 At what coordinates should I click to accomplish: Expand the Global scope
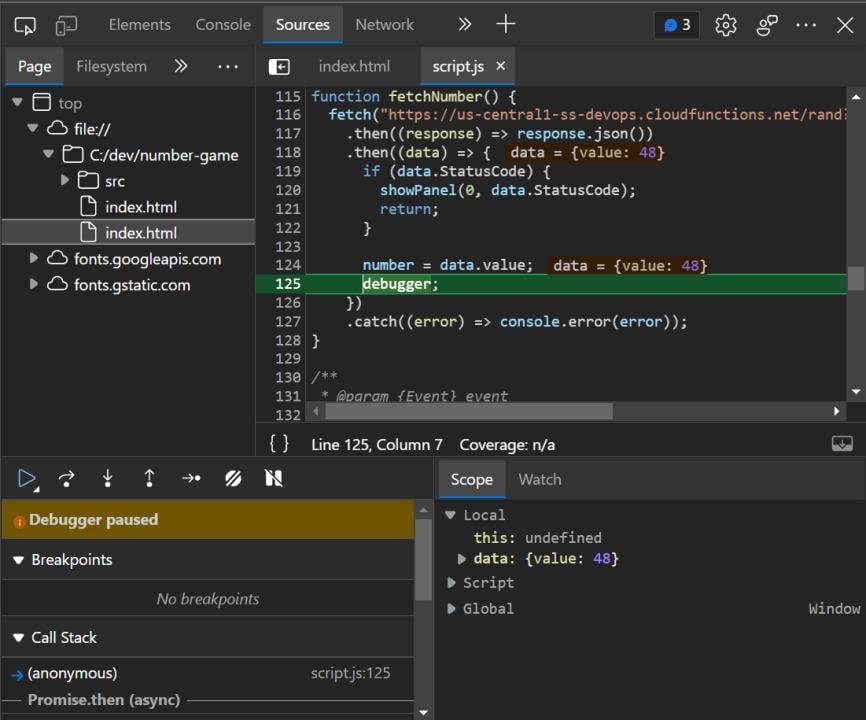tap(451, 608)
